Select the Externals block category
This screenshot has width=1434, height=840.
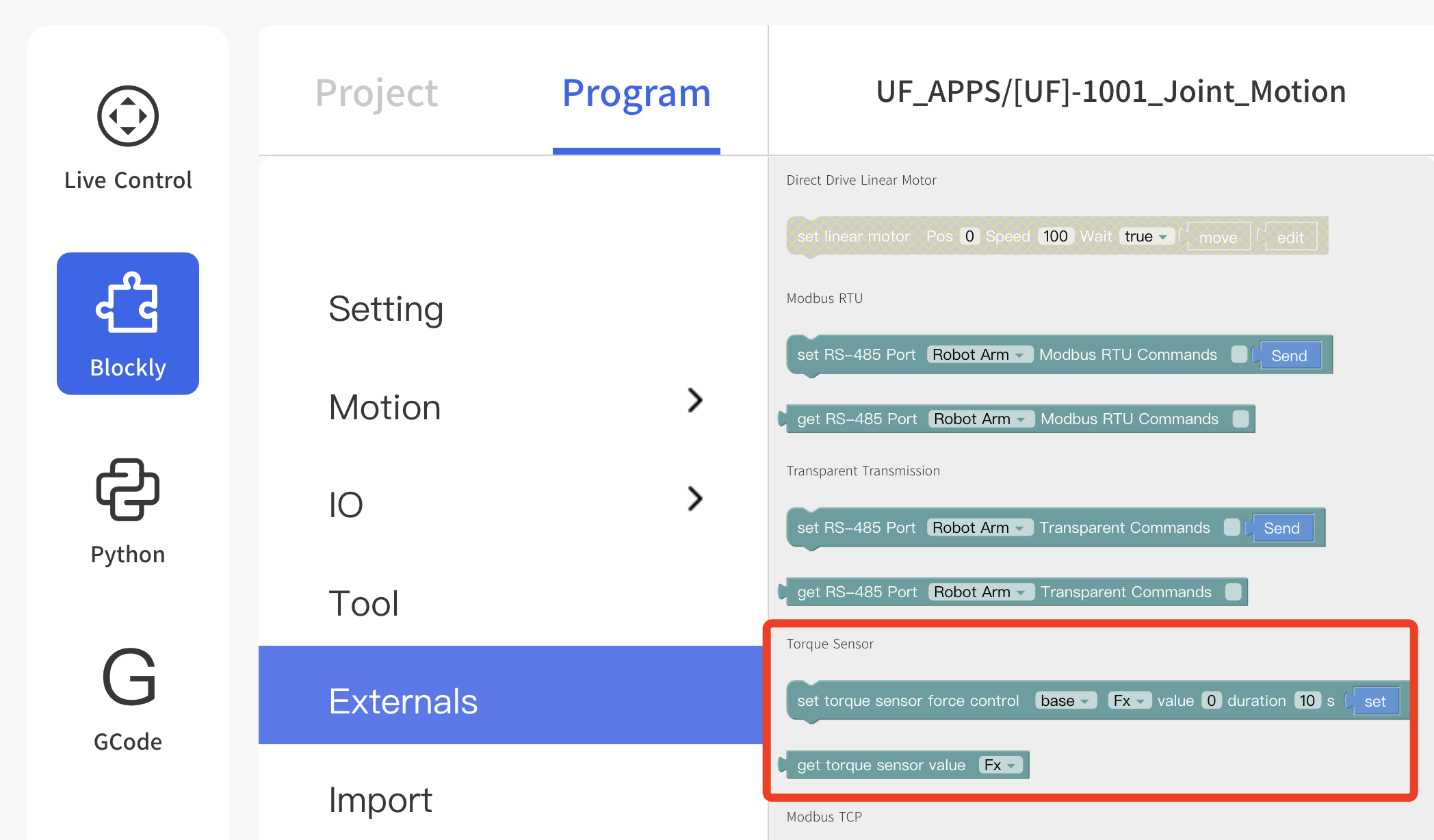coord(403,701)
